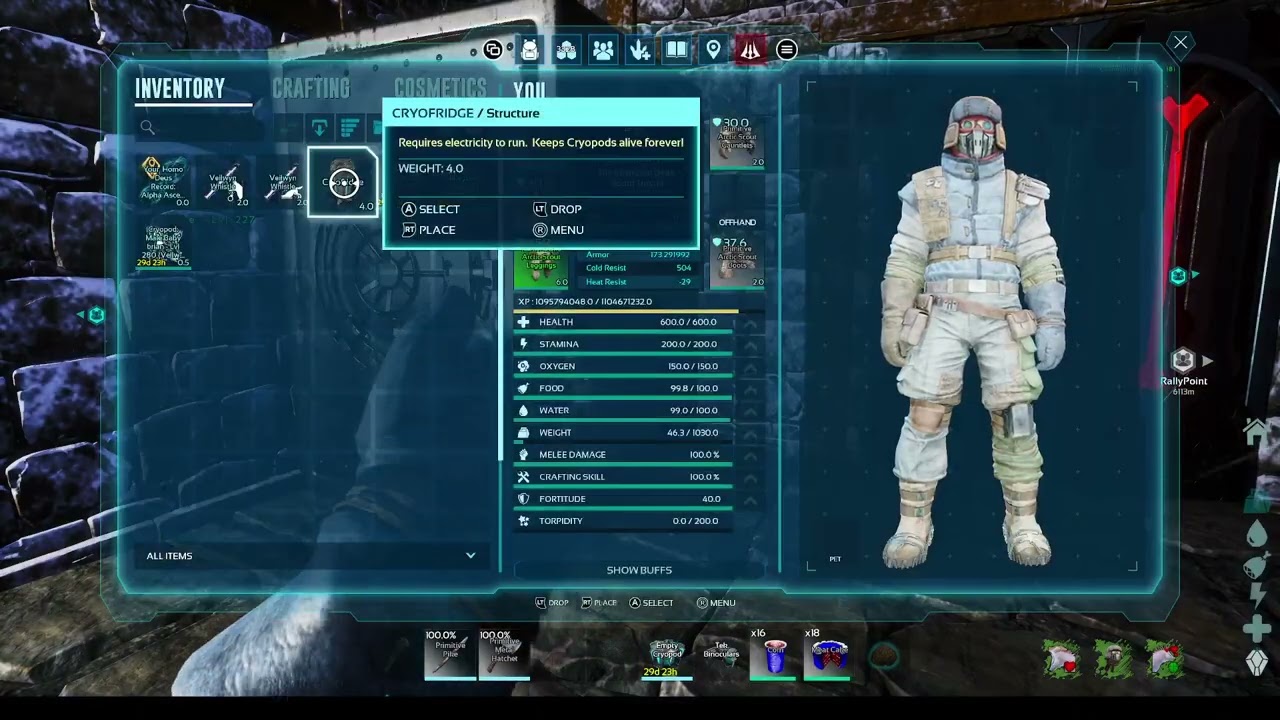
Task: Select the second Veilwyn Whistle item
Action: click(284, 181)
